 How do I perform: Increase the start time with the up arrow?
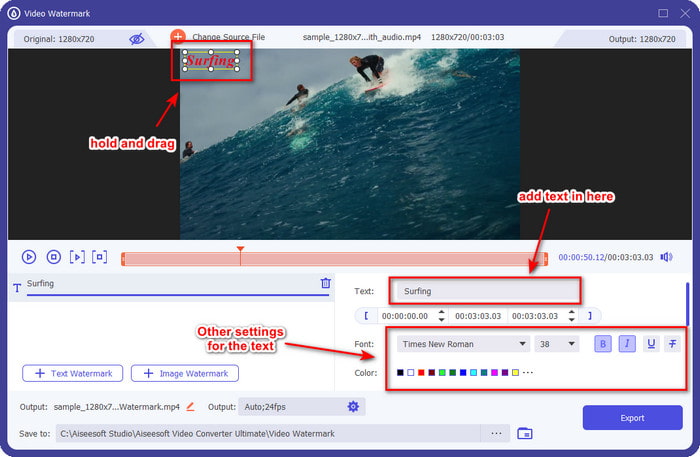(x=442, y=312)
